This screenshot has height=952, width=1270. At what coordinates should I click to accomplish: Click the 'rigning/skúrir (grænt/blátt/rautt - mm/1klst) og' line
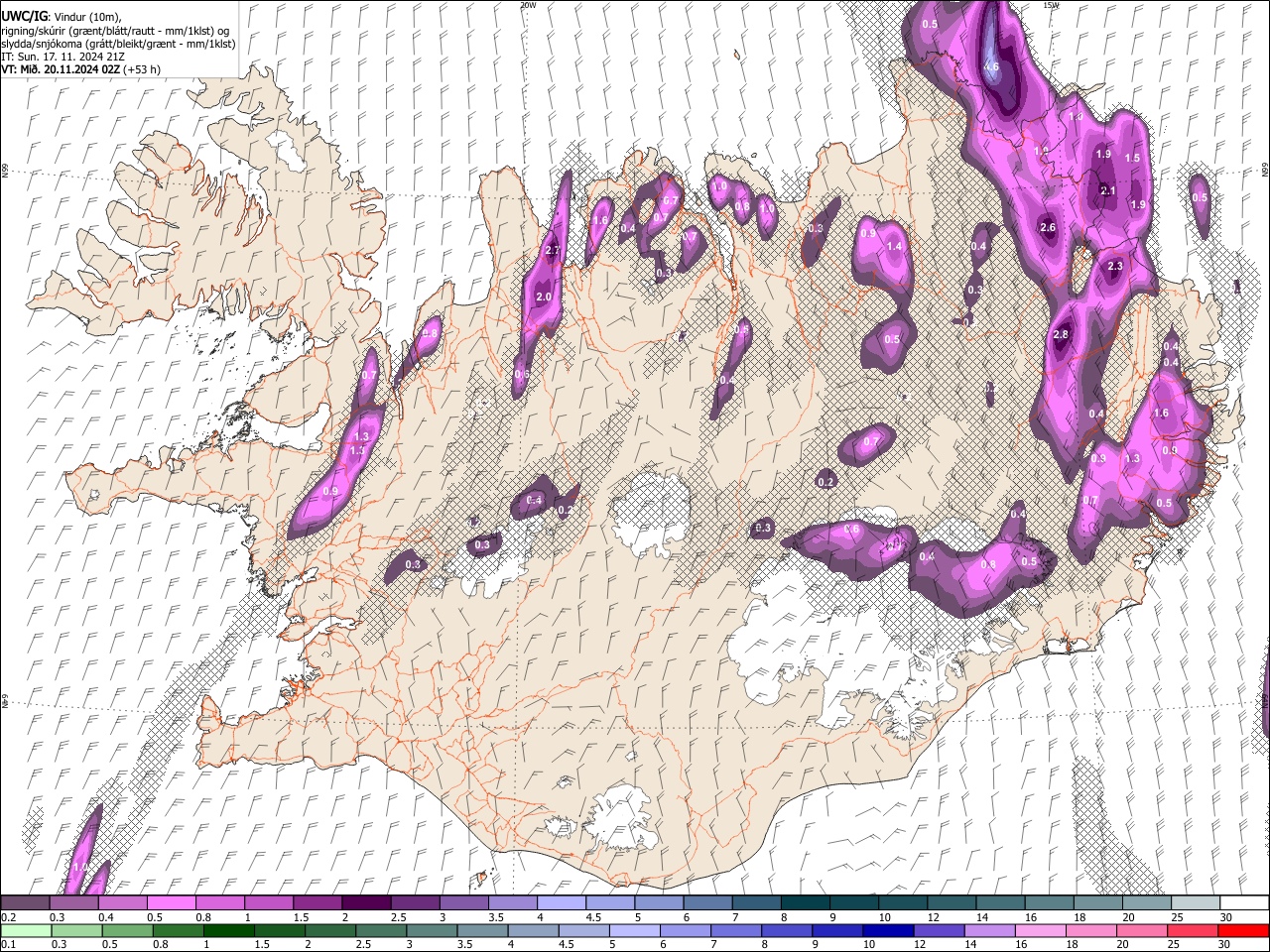point(115,30)
